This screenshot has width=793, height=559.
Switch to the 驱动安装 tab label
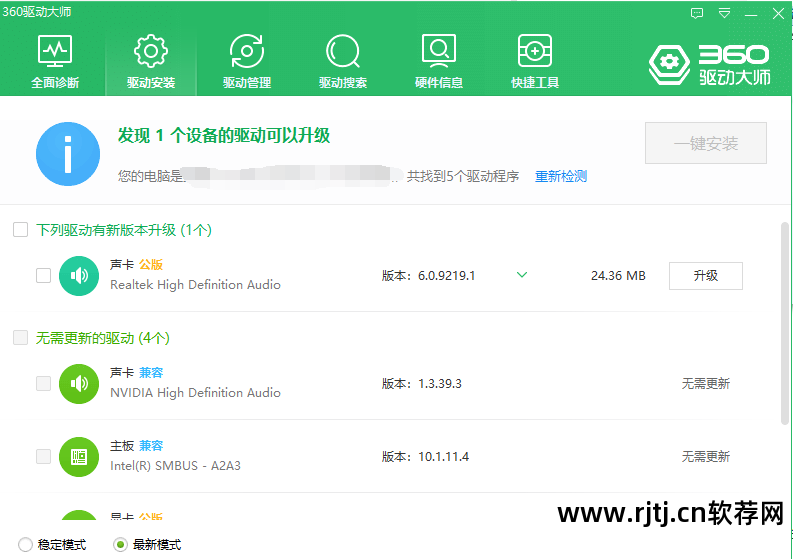pos(151,82)
